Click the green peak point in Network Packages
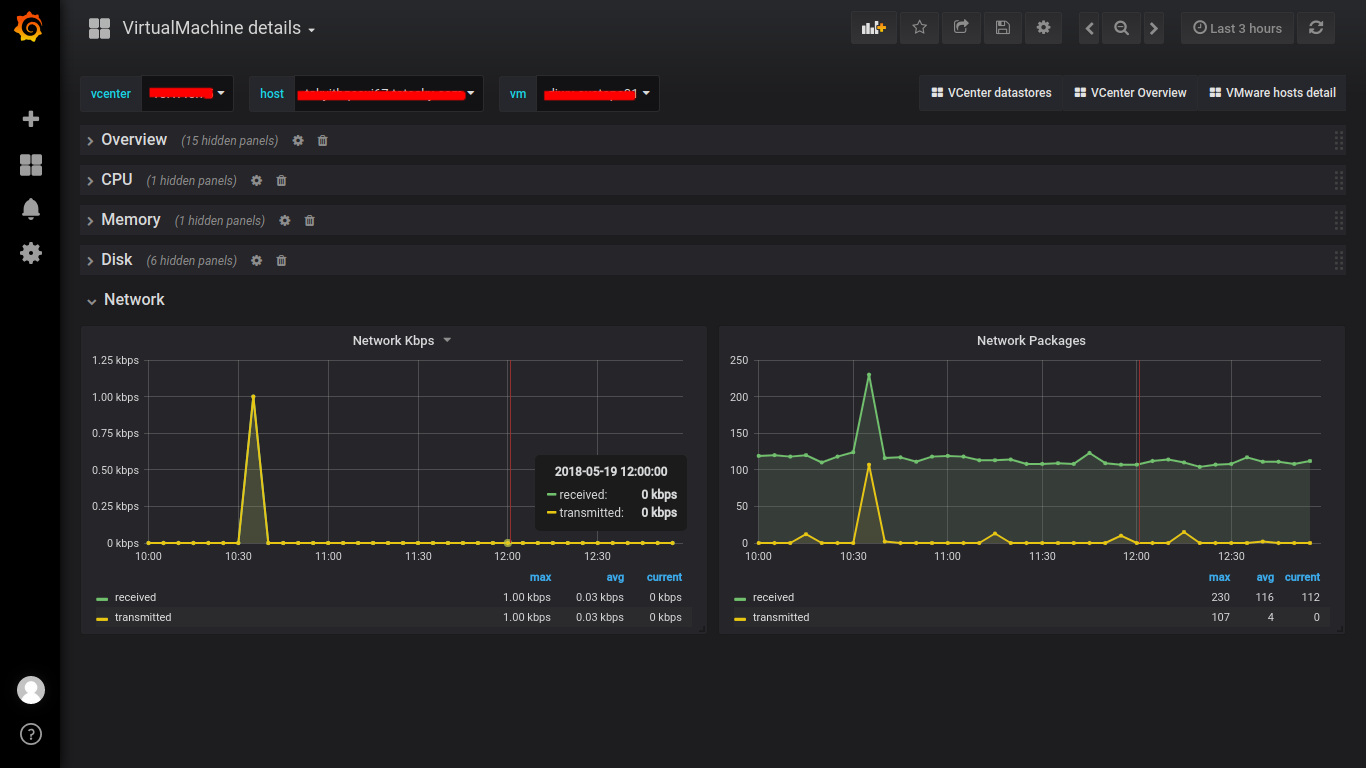 pos(869,375)
